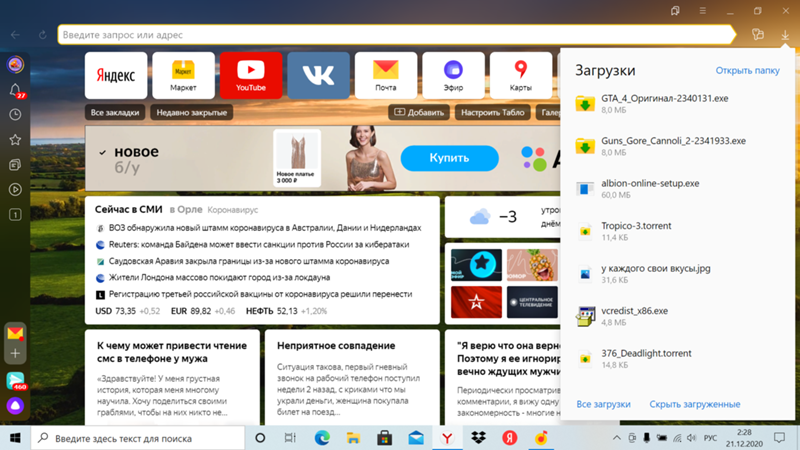Open notifications bell in sidebar
800x450 pixels.
15,90
